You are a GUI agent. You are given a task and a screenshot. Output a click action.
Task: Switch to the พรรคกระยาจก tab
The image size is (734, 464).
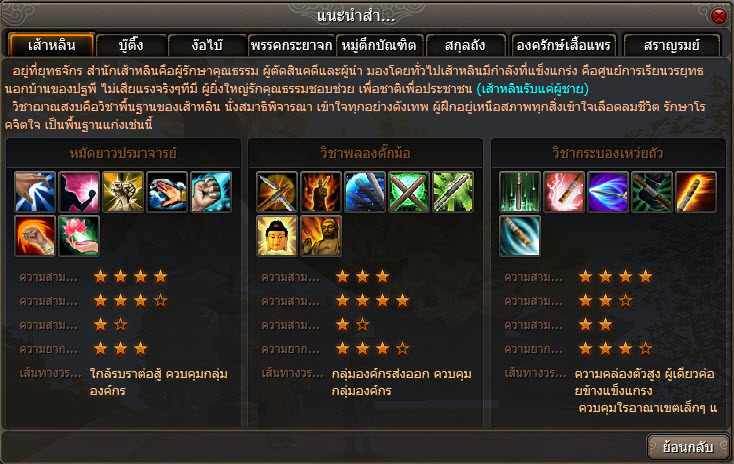coord(292,45)
